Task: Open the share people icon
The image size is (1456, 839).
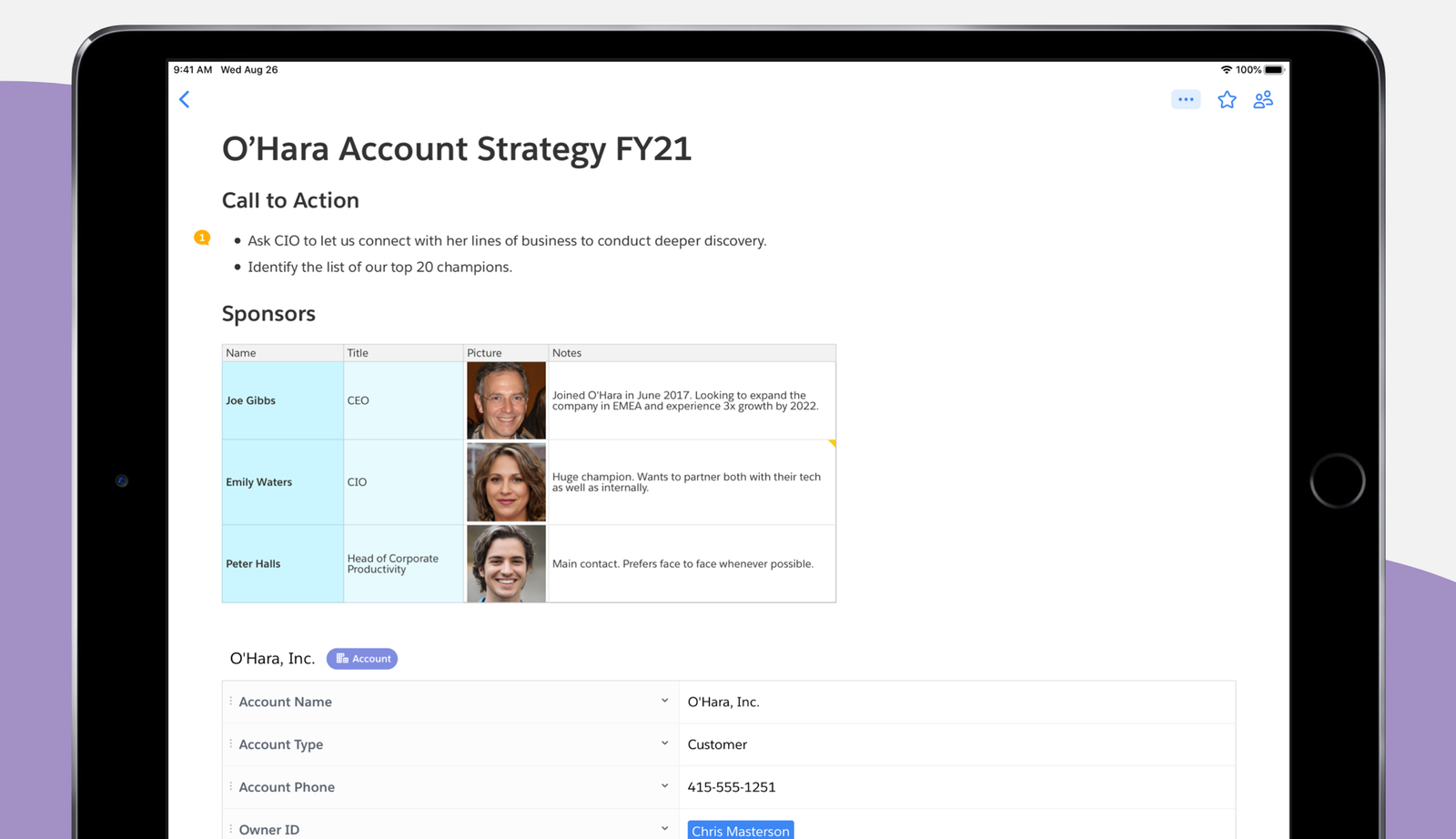Action: (x=1263, y=99)
